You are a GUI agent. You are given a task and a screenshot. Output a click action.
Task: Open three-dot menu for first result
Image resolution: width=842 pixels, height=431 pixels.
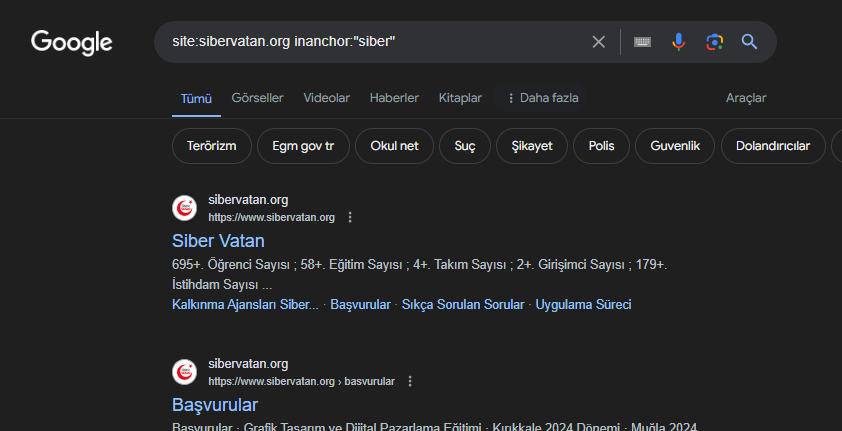(350, 217)
